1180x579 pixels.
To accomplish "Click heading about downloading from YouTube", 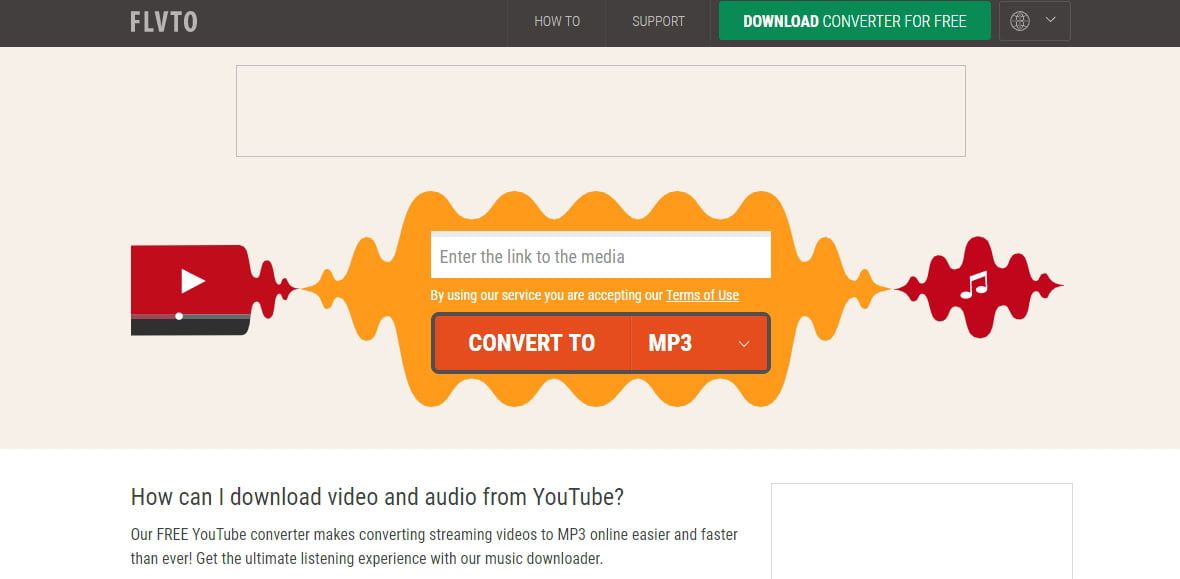I will coord(377,497).
